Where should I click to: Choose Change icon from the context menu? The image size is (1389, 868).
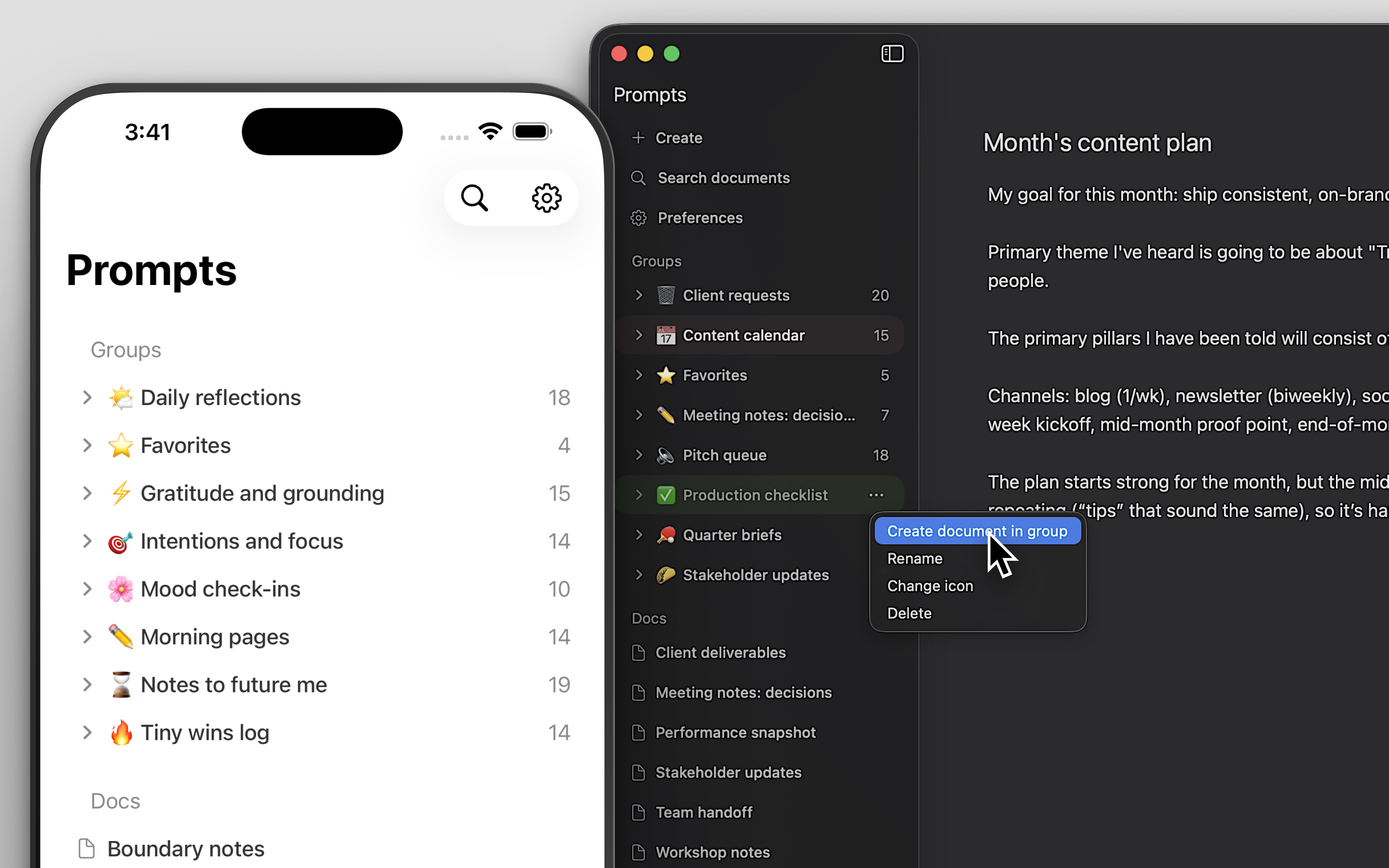coord(929,585)
